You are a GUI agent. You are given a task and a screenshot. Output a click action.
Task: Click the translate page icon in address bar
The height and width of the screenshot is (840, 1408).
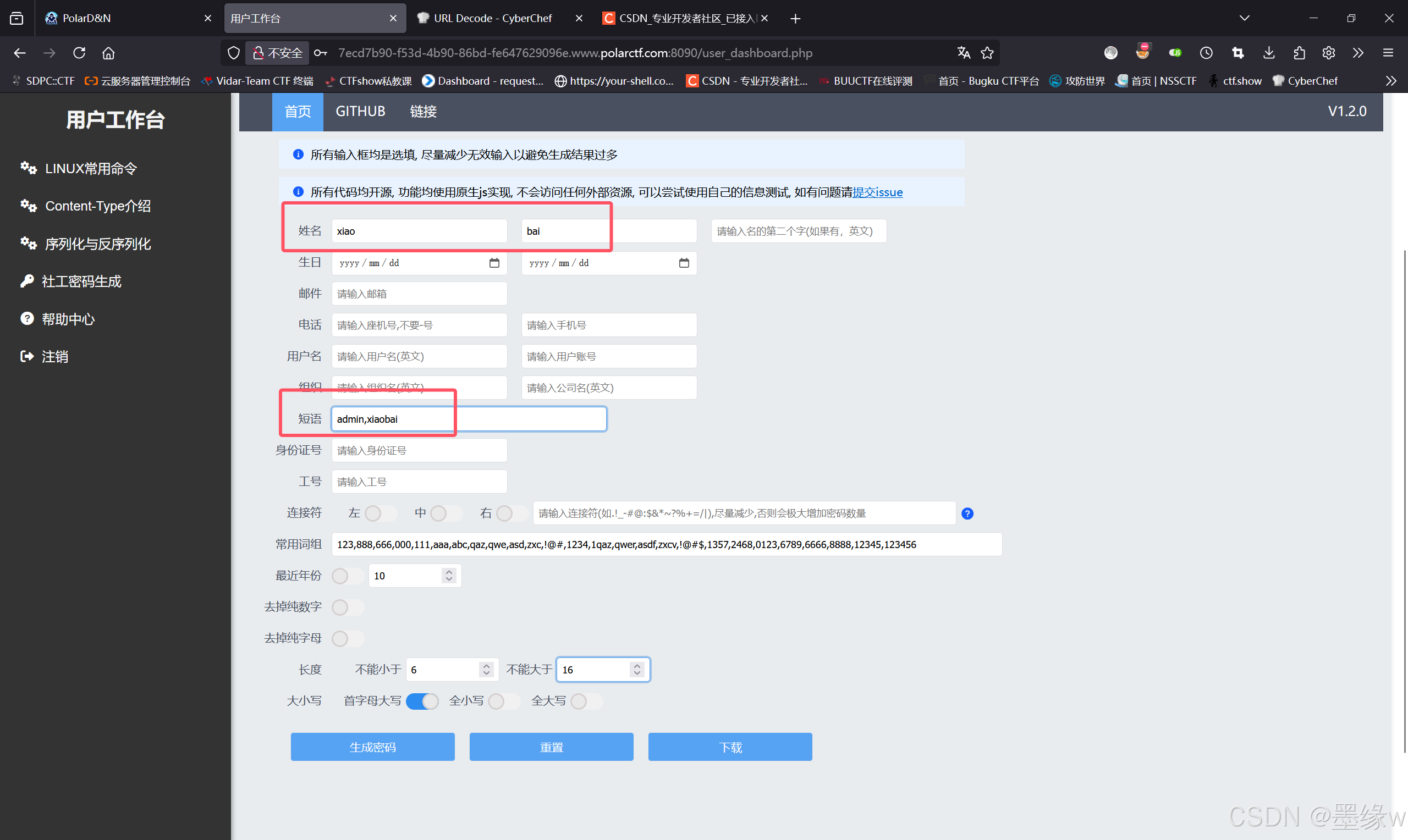[963, 53]
